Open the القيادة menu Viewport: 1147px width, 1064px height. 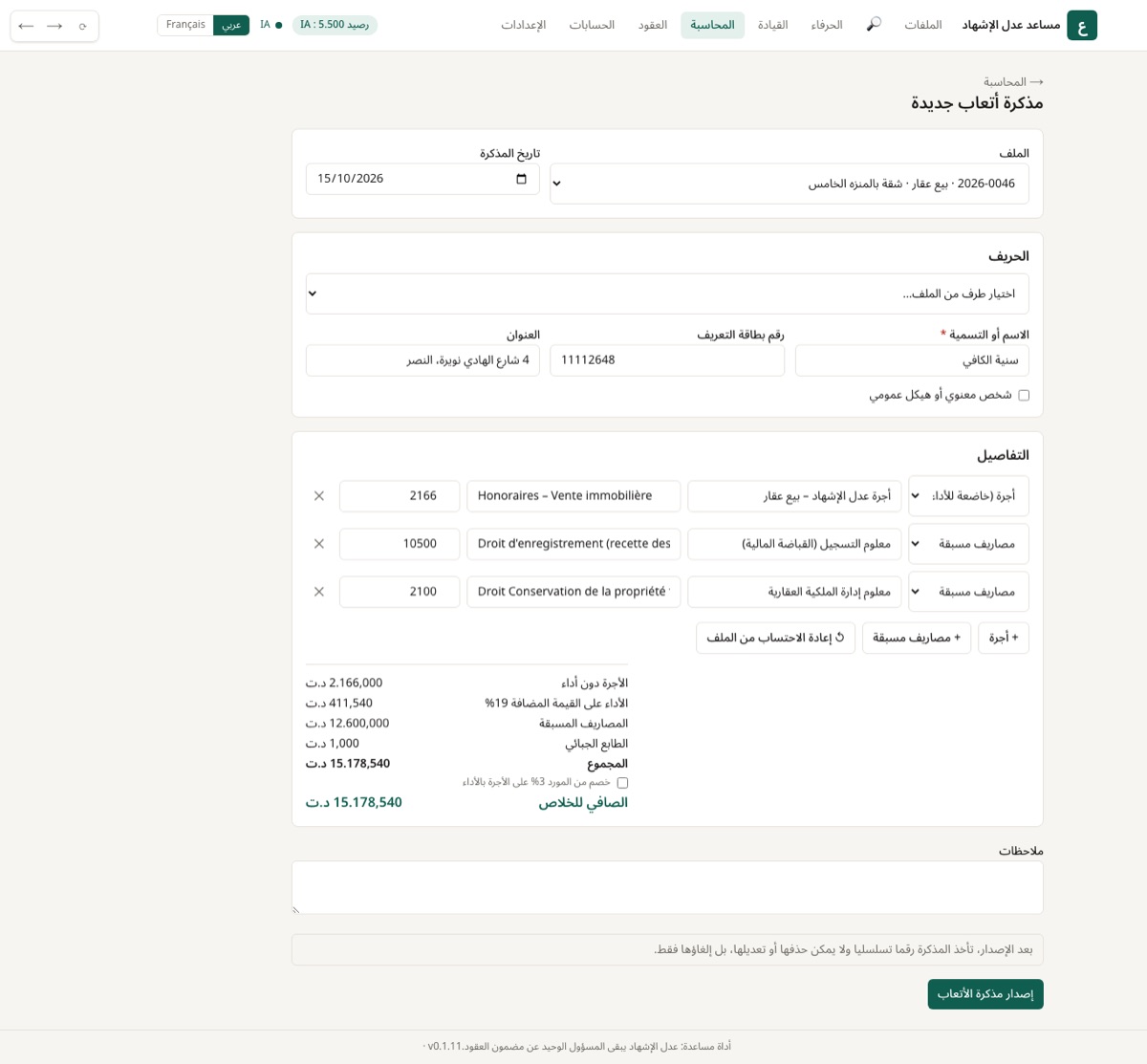[772, 25]
